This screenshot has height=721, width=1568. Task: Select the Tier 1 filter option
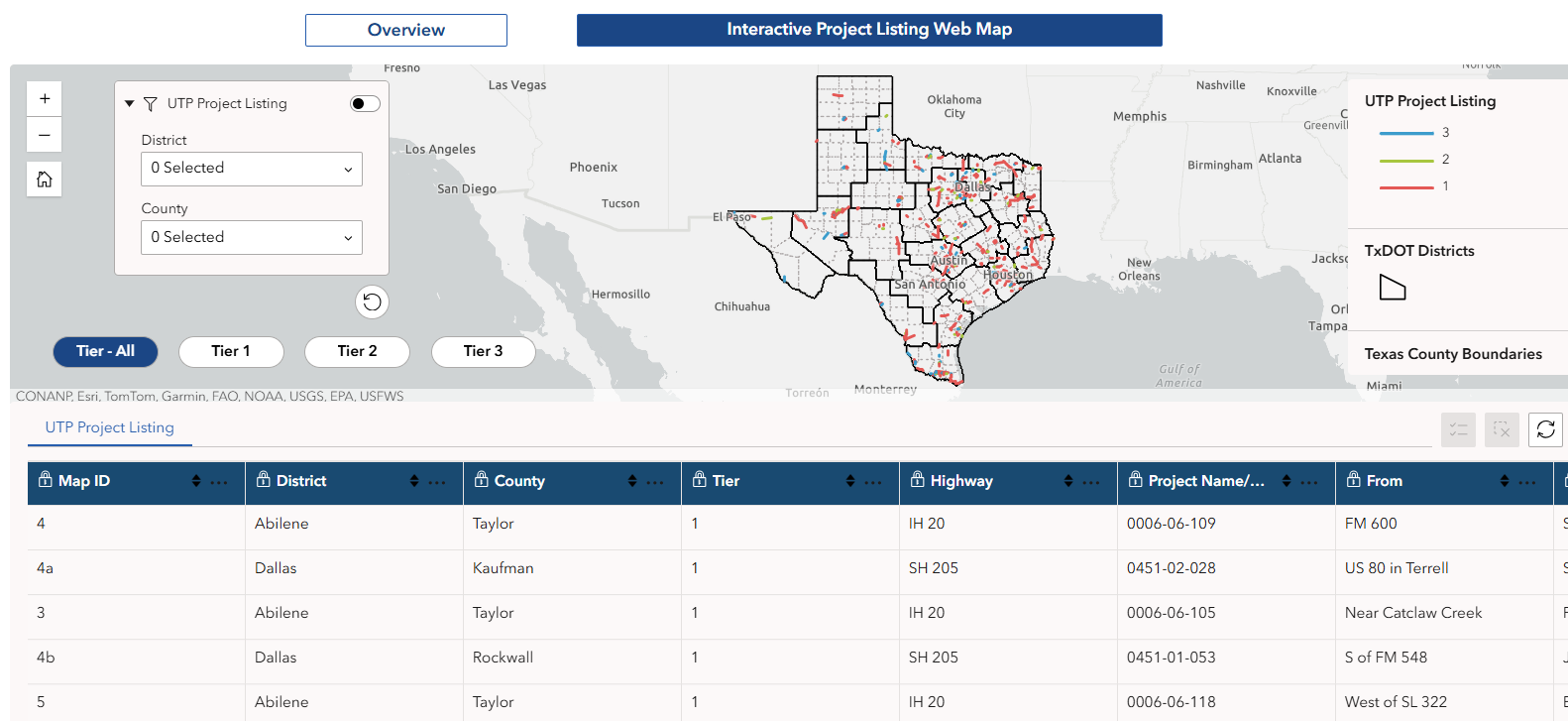[x=231, y=351]
